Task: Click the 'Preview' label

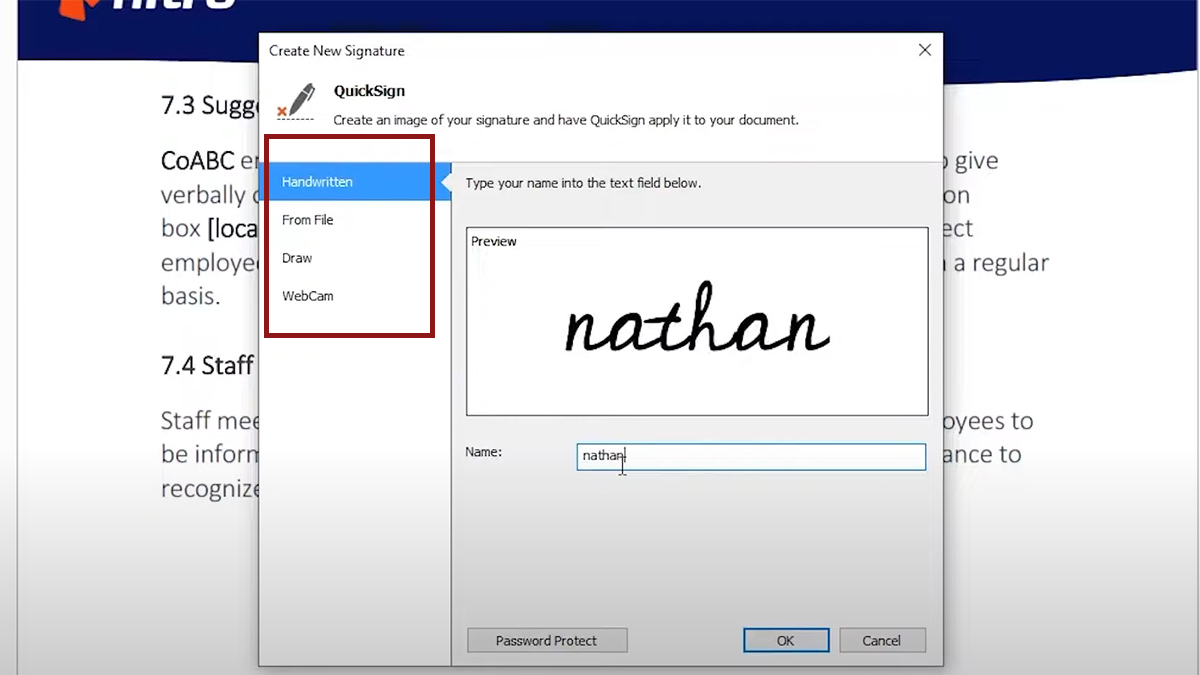Action: coord(494,242)
